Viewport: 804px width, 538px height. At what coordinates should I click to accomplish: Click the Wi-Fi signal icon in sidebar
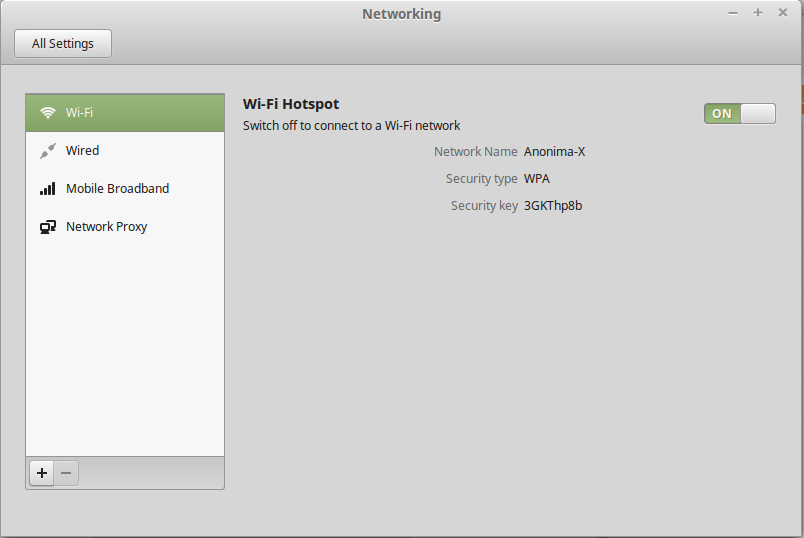pyautogui.click(x=47, y=113)
